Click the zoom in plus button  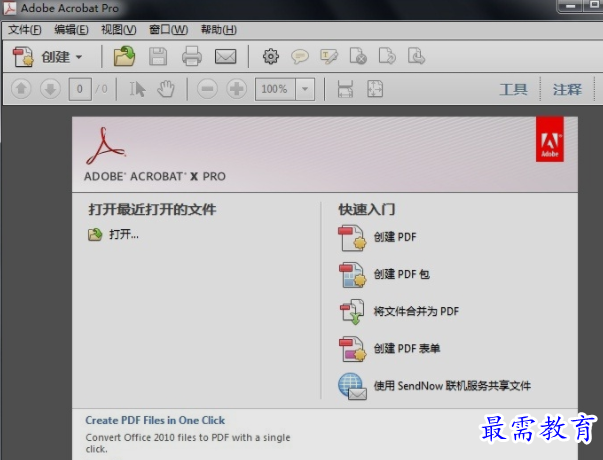click(x=237, y=89)
